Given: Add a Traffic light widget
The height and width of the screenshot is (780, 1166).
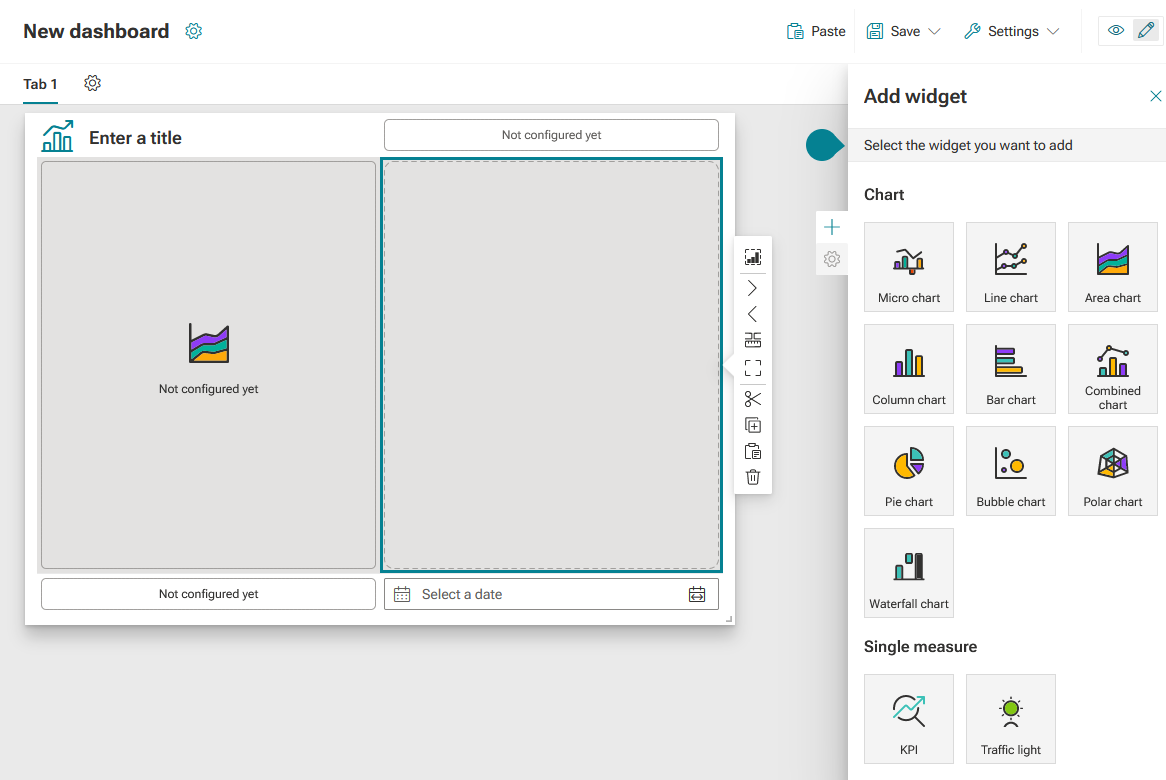Looking at the screenshot, I should tap(1011, 718).
